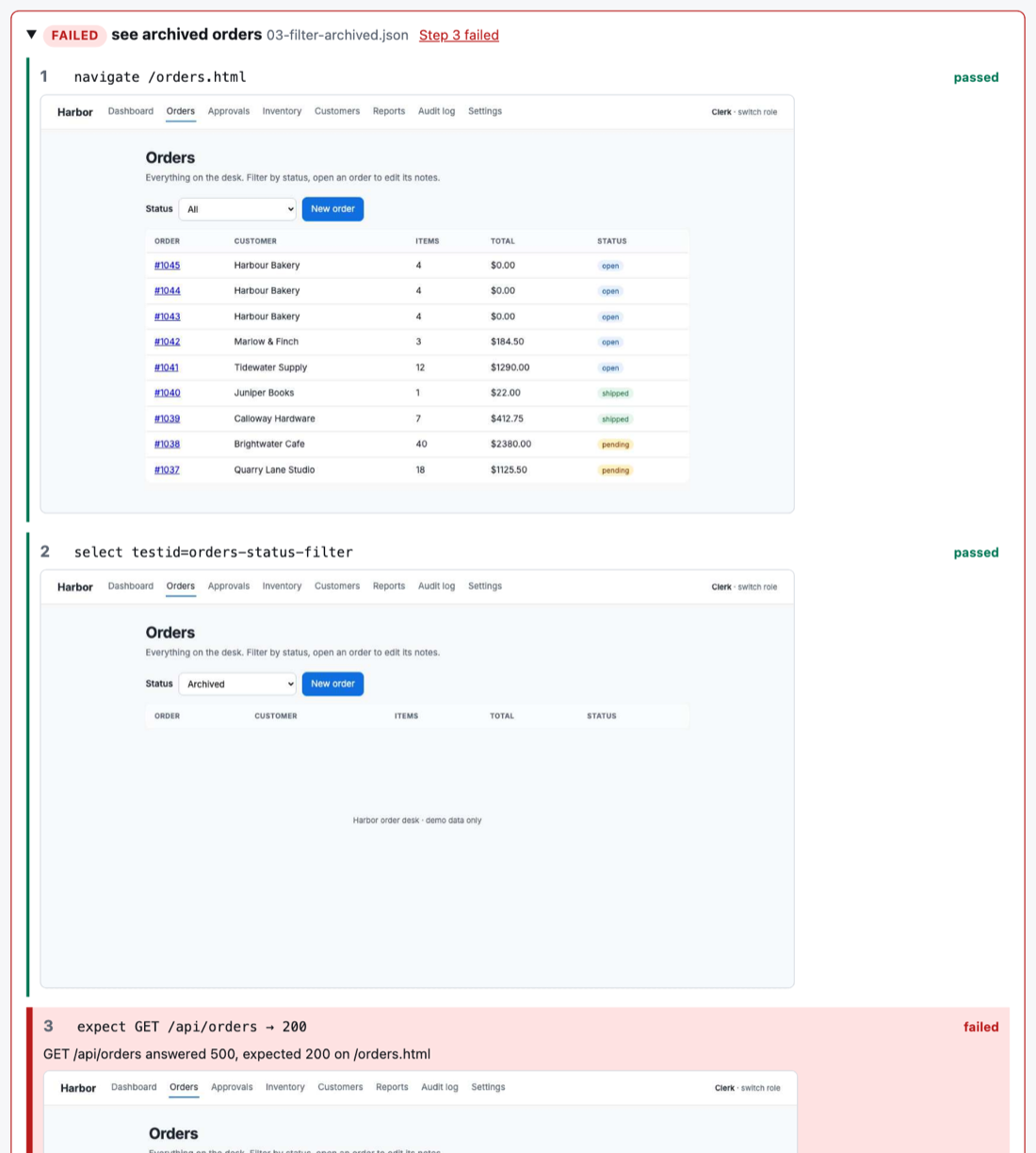Click the Brightwater Cafe customer cell

(269, 444)
